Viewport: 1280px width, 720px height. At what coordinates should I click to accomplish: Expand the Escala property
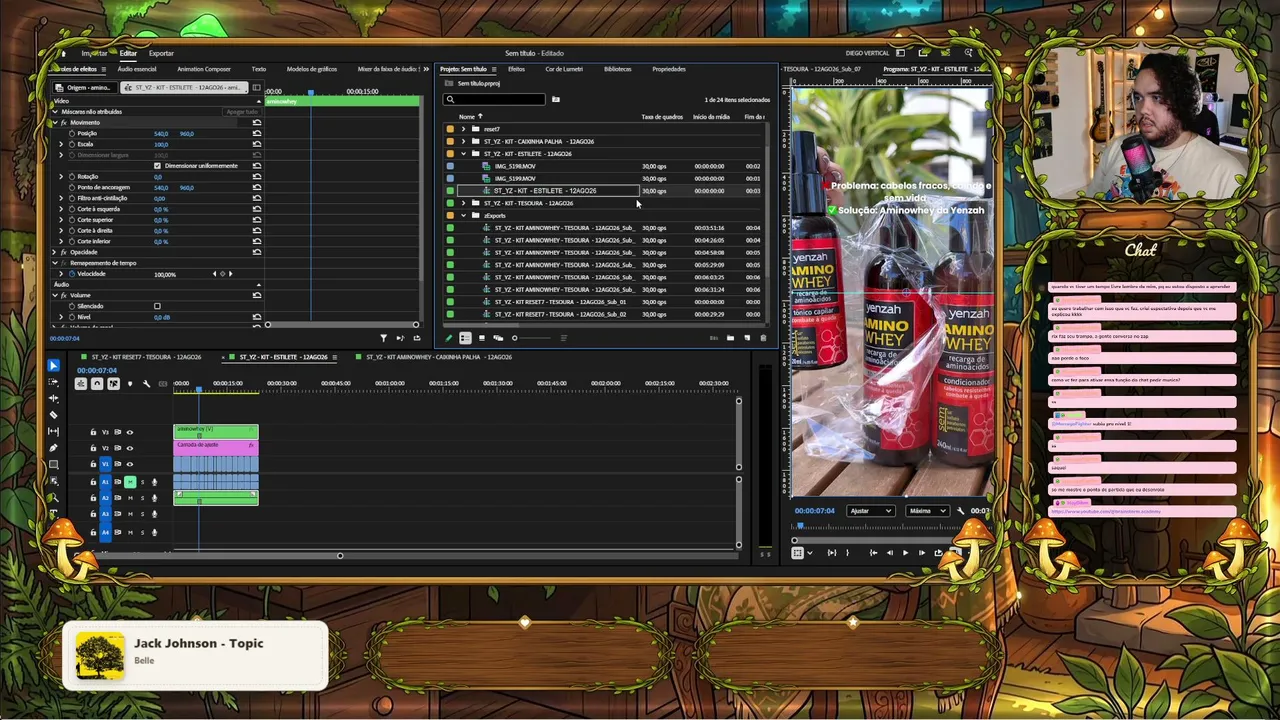coord(61,144)
